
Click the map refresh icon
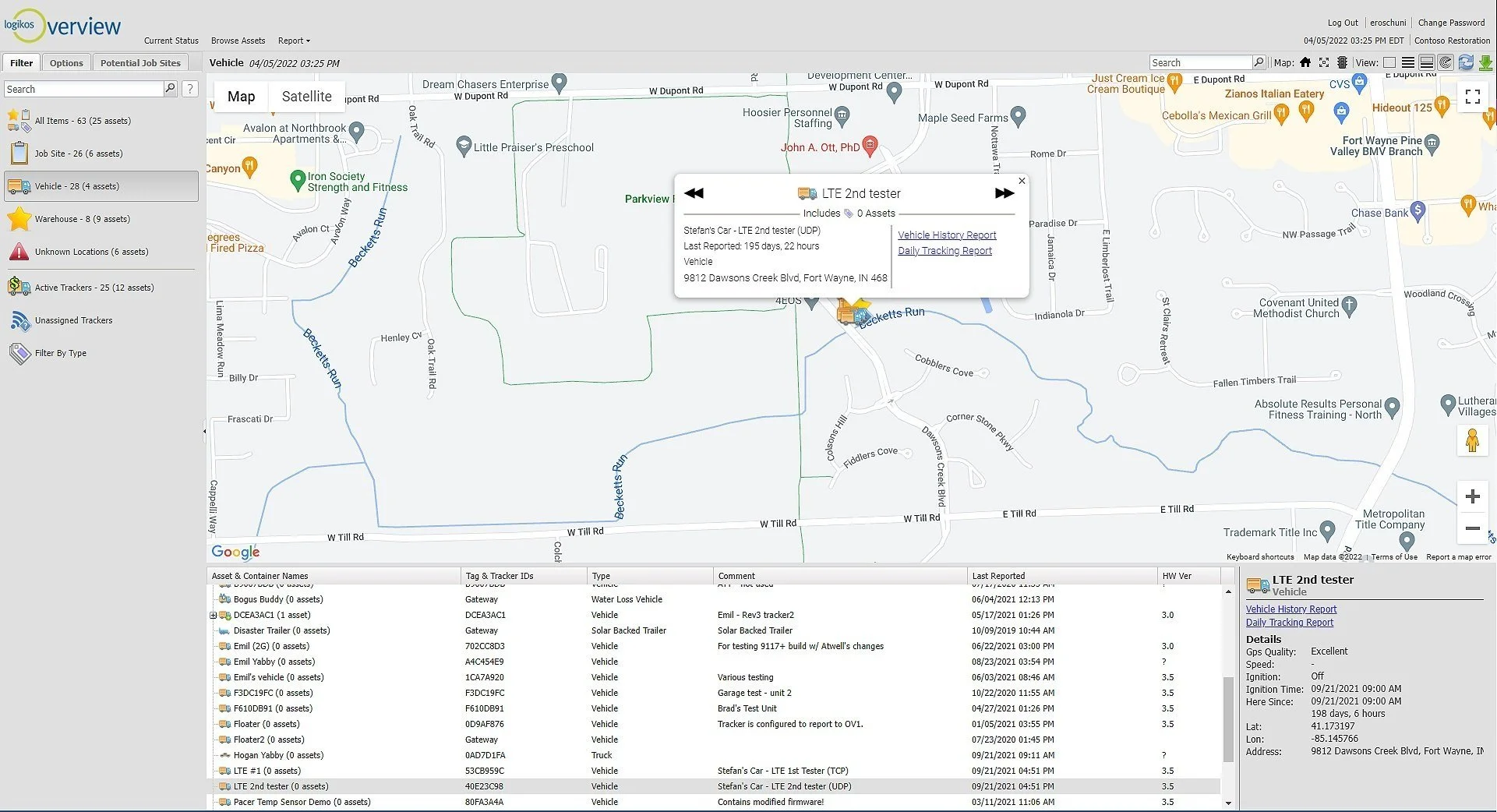pos(1466,62)
